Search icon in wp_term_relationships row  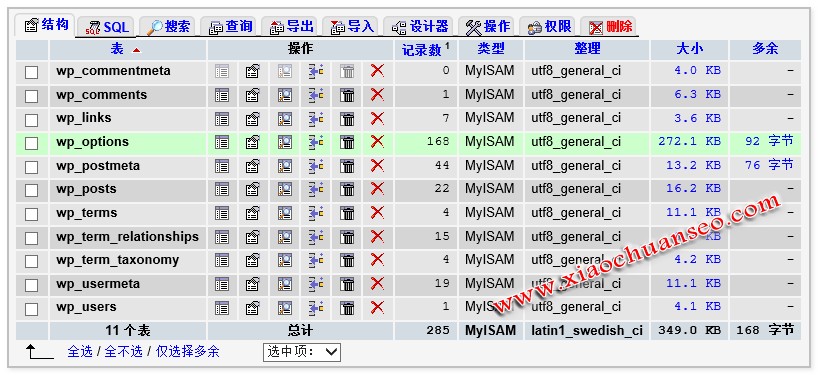point(284,237)
